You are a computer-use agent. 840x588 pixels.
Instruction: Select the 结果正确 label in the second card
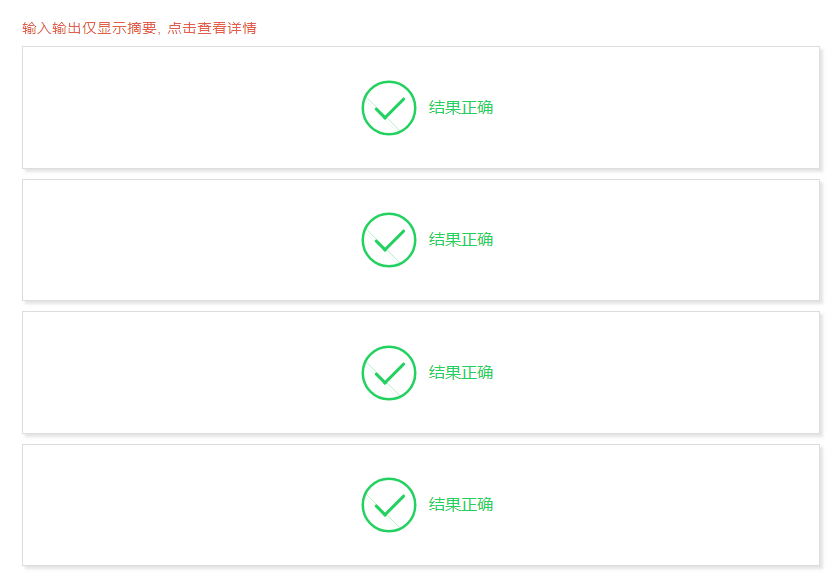(461, 240)
